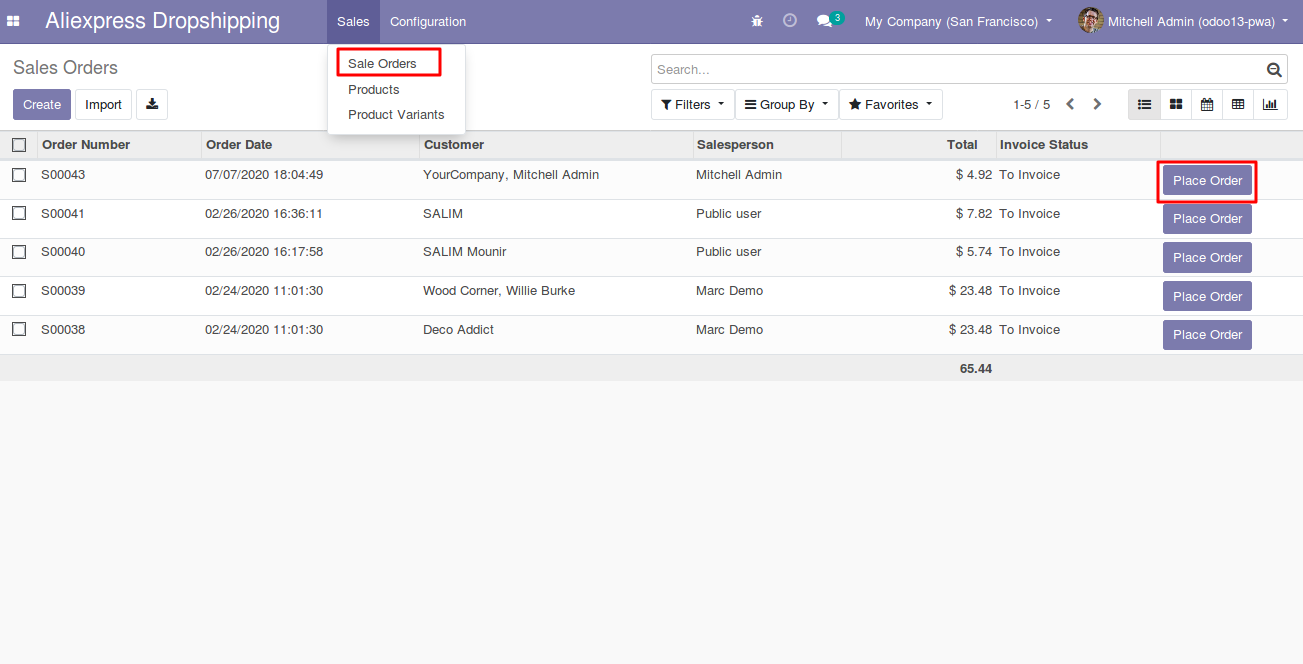Click customer Wood Corner, Willie Burke
Viewport: 1303px width, 664px height.
point(499,291)
